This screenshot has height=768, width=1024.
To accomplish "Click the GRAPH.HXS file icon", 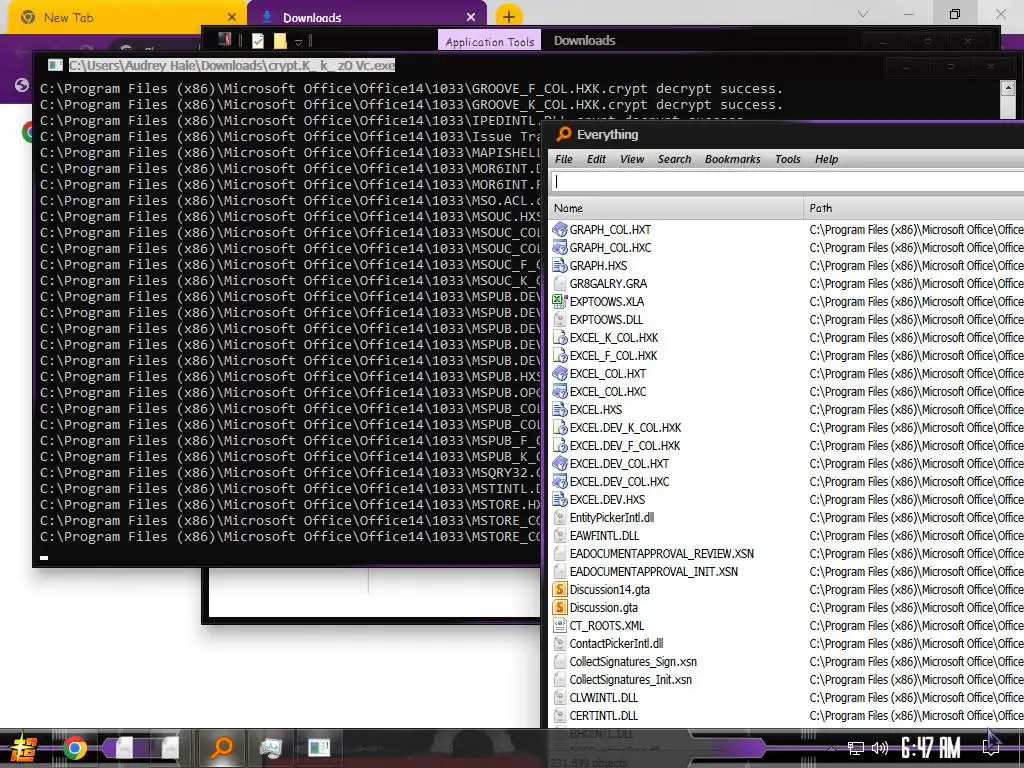I will pyautogui.click(x=560, y=265).
